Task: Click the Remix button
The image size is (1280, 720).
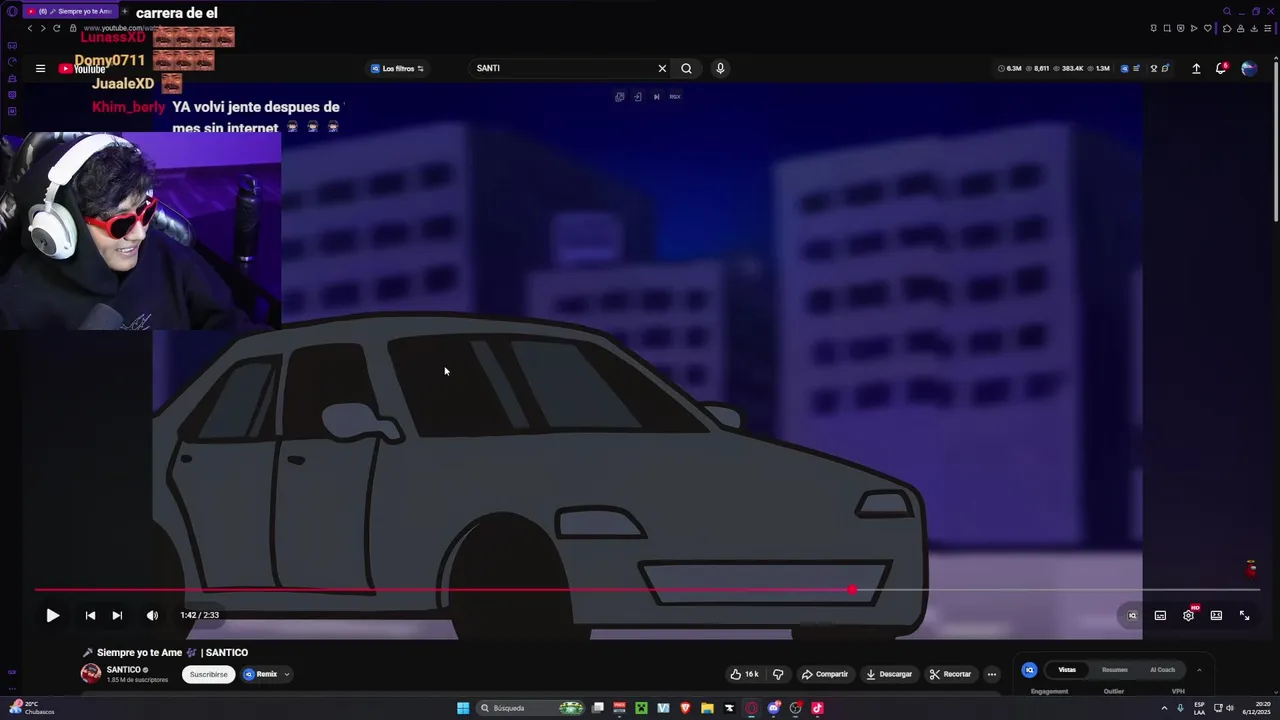Action: [x=260, y=674]
